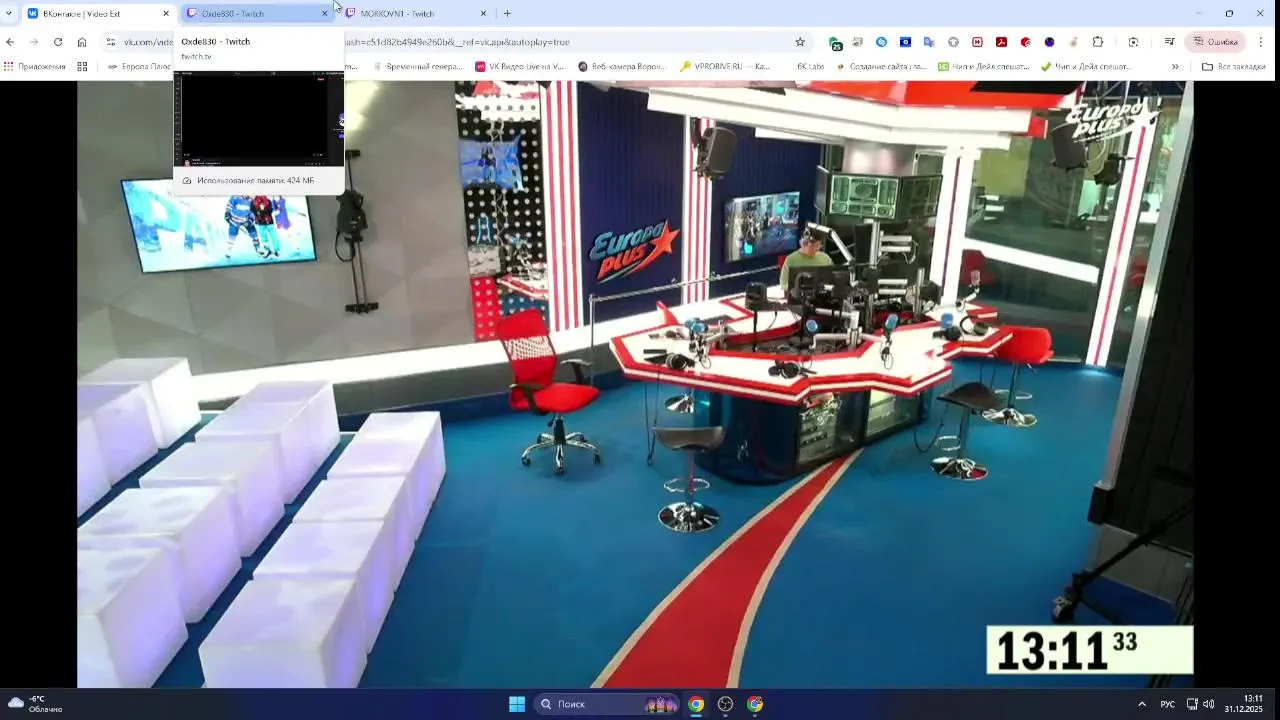Close the Oxde830 Twitch tab
Screen dimensions: 1280x720
coord(324,14)
